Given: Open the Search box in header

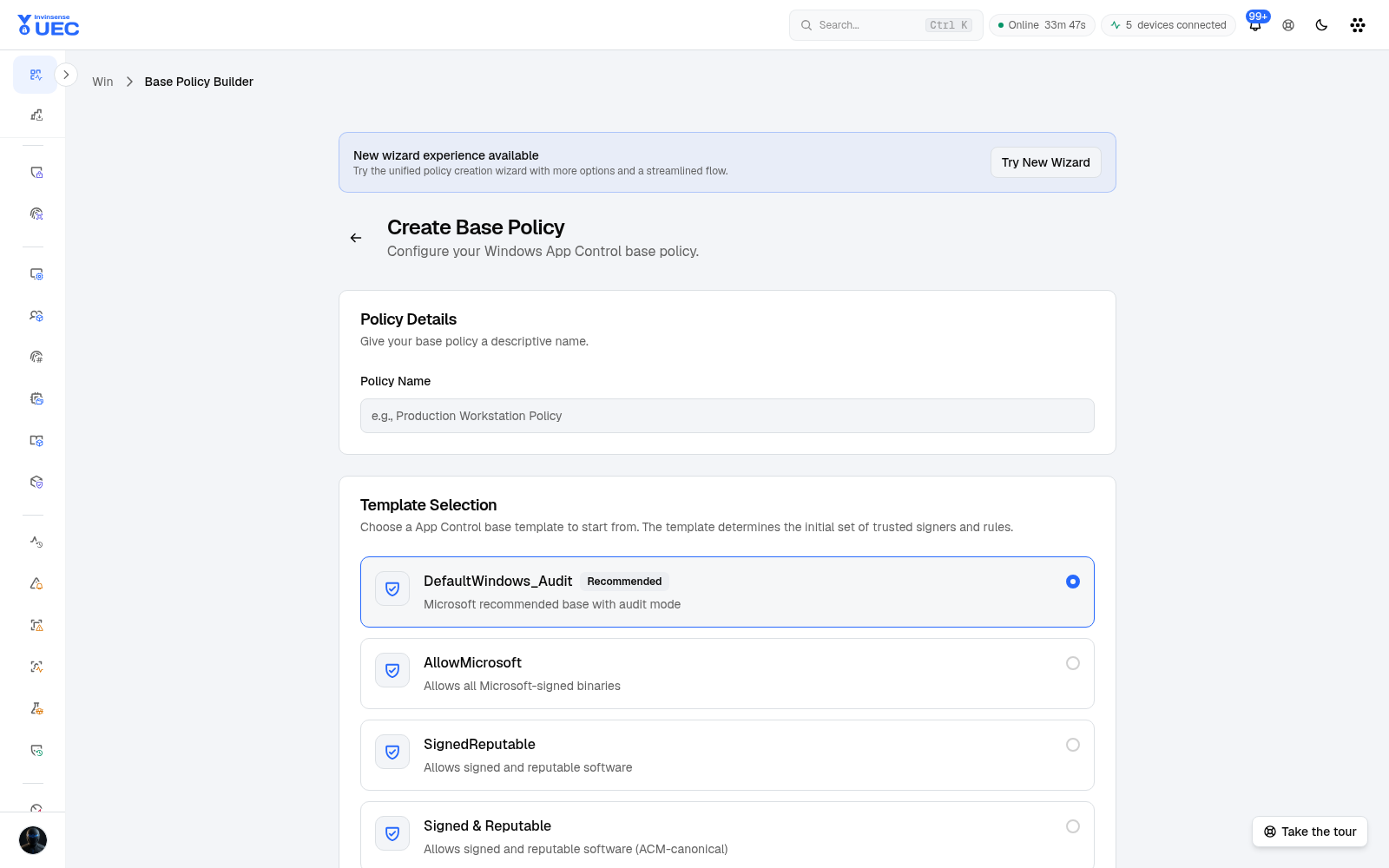Looking at the screenshot, I should pos(885,25).
